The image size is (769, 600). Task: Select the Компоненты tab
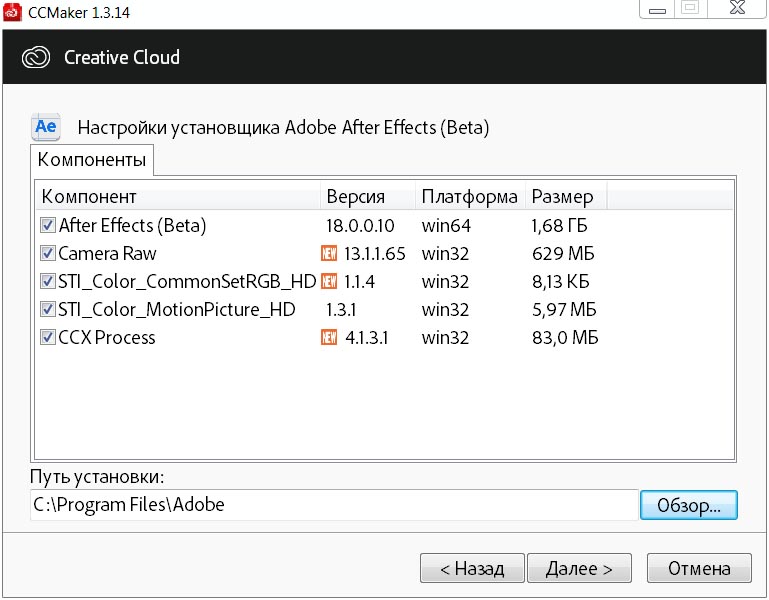pos(92,160)
